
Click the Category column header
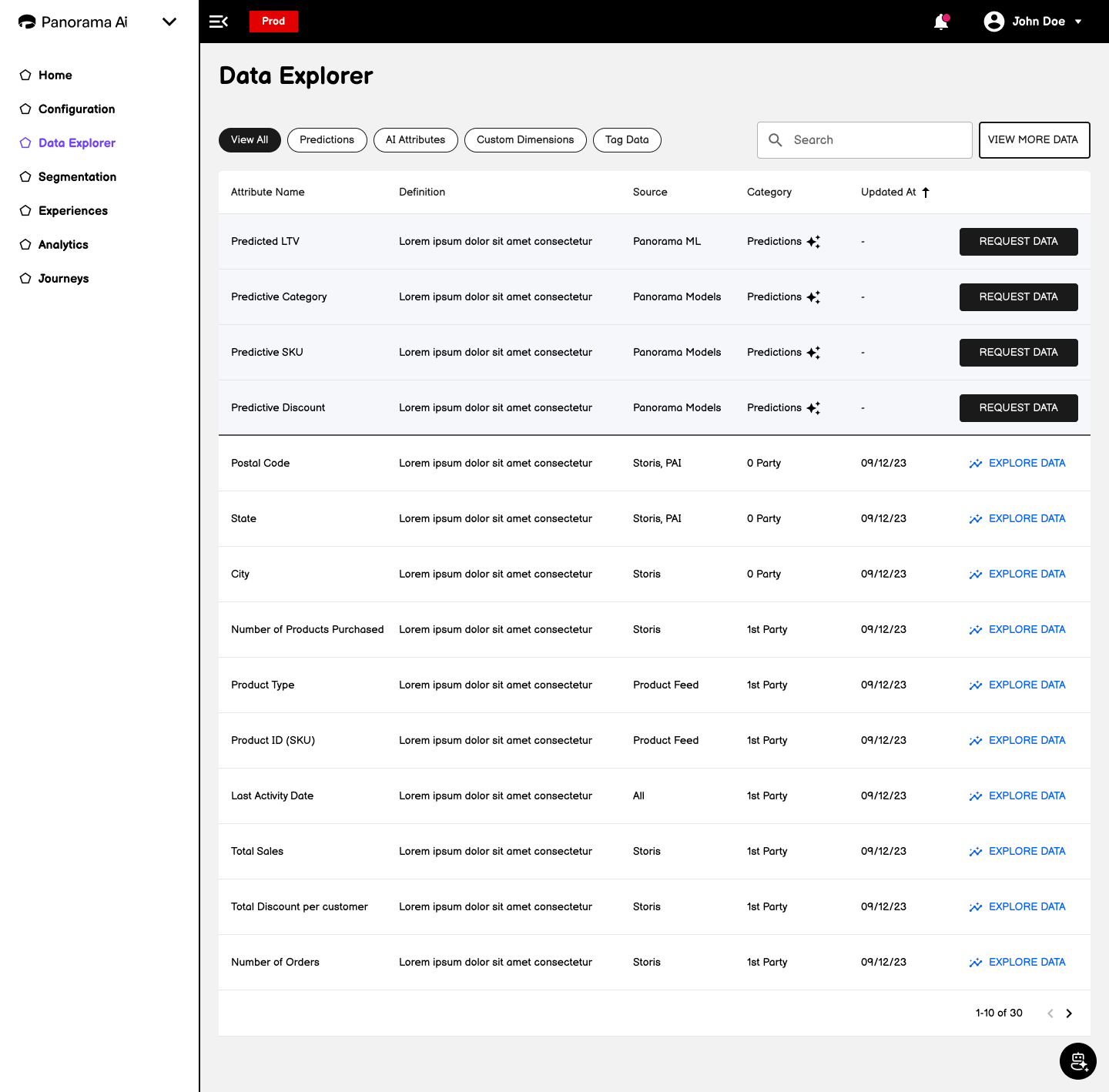tap(769, 193)
